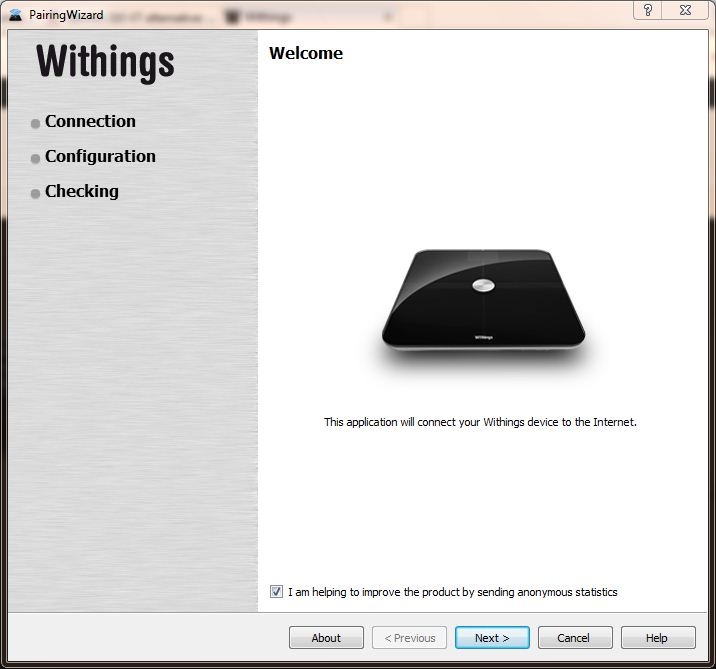
Task: Uncheck the anonymous statistics checkbox
Action: click(276, 592)
